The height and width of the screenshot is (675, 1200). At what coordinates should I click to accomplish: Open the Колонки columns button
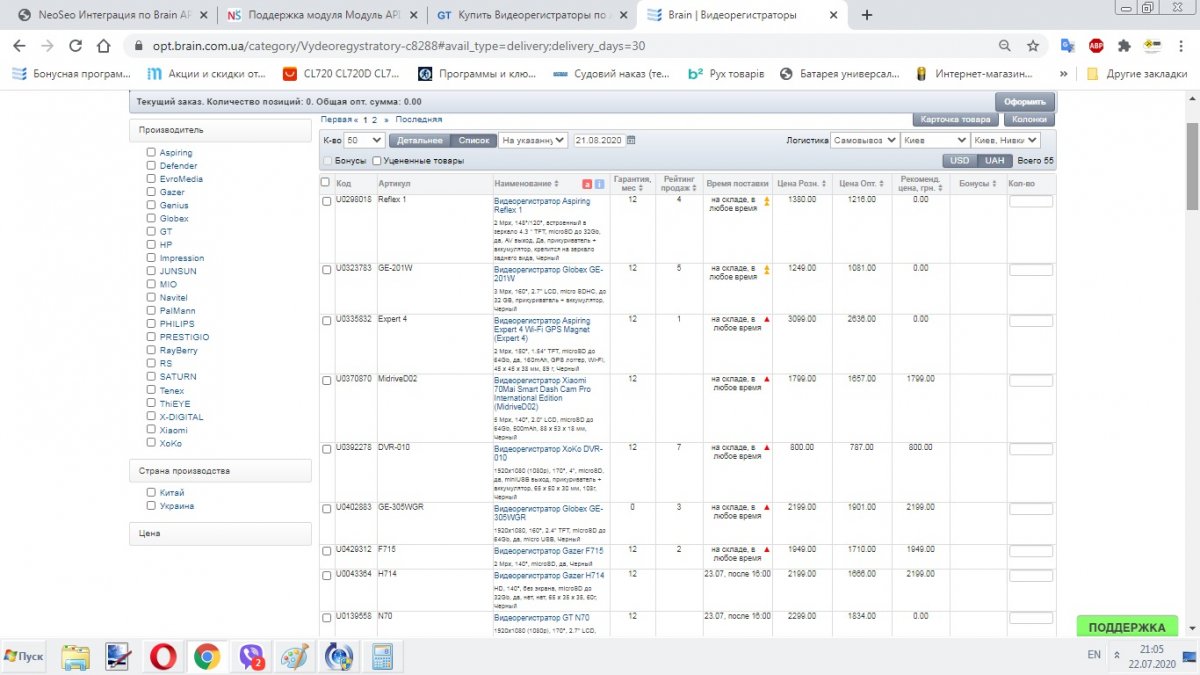(1028, 119)
